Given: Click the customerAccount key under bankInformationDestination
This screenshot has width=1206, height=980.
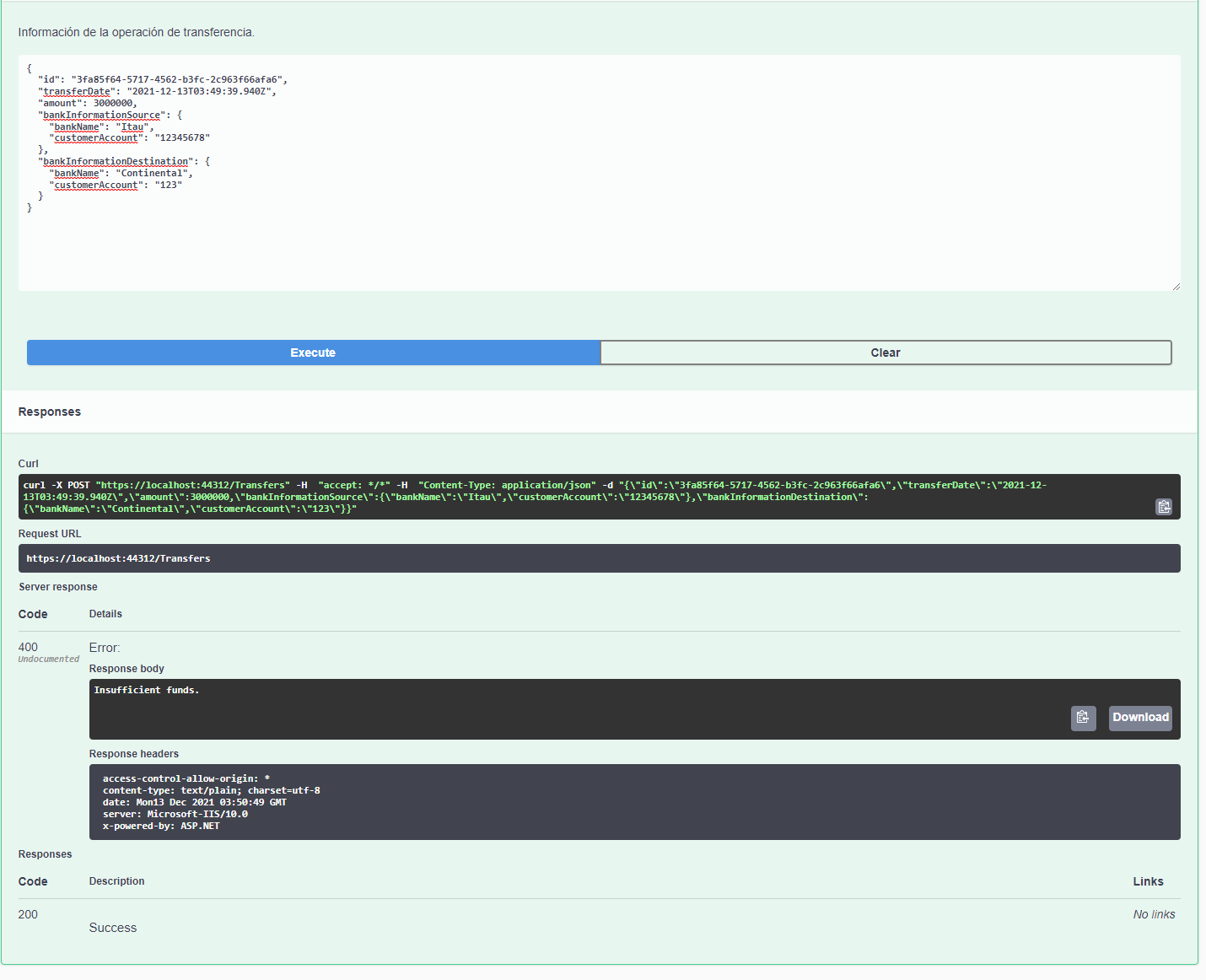Looking at the screenshot, I should [x=95, y=184].
